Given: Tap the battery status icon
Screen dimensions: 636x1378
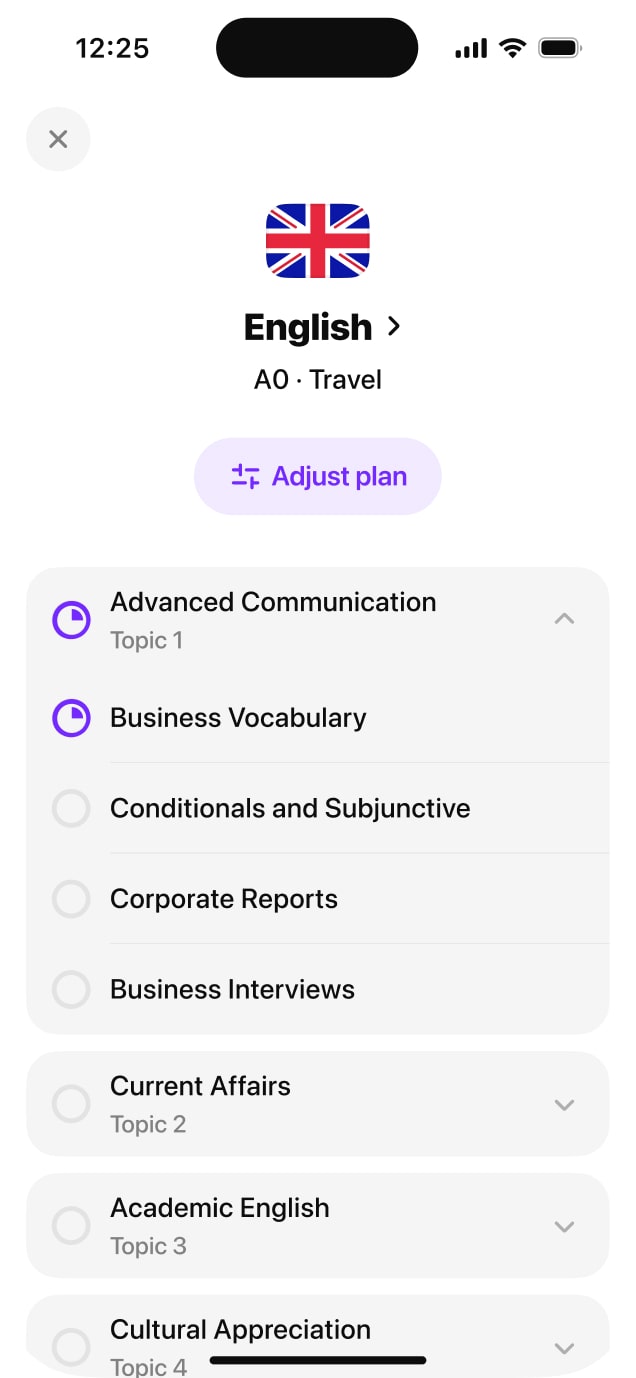Looking at the screenshot, I should [559, 48].
